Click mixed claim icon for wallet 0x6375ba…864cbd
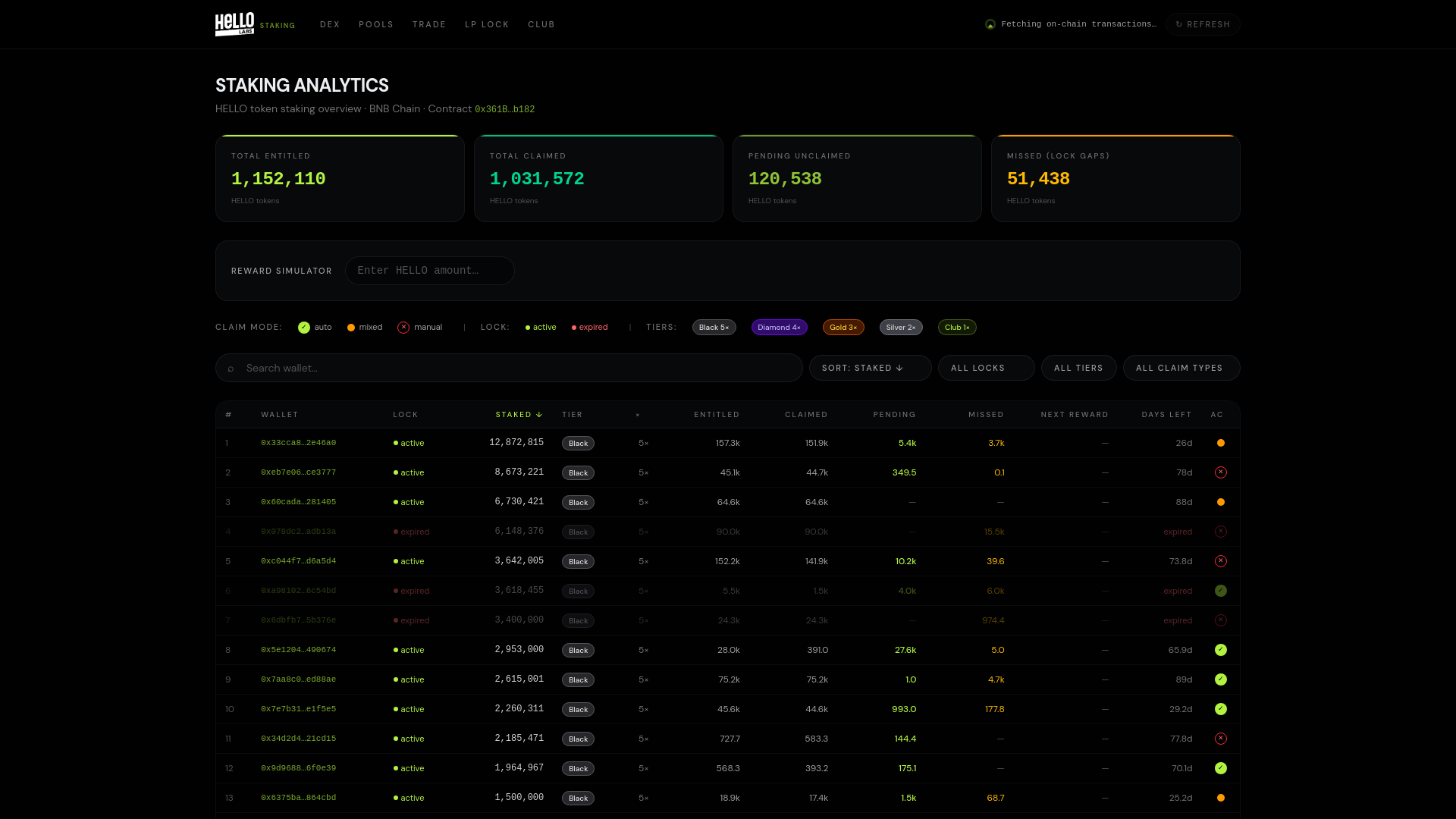This screenshot has height=819, width=1456. coord(1221,798)
